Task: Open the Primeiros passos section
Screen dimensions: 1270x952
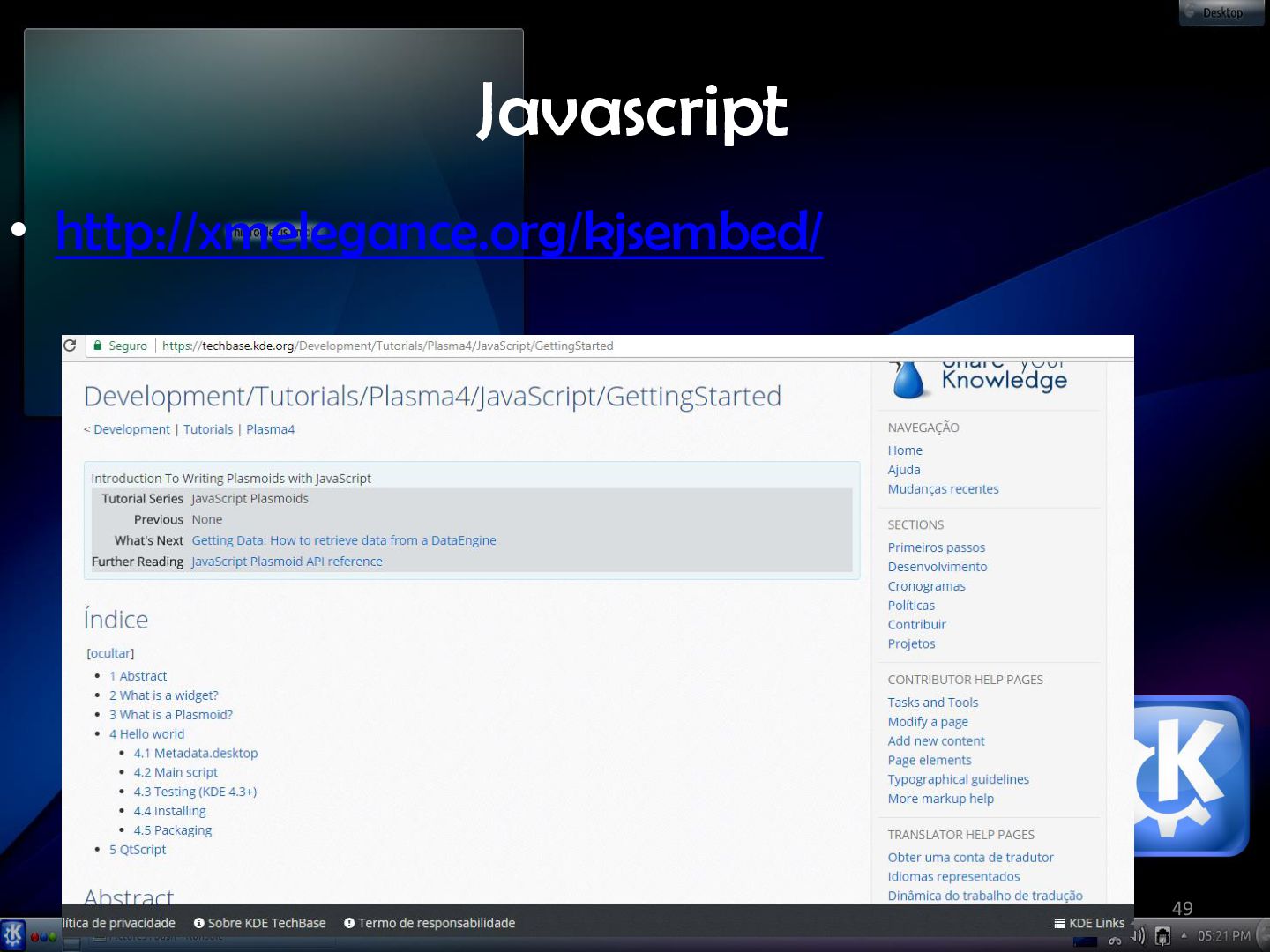Action: [x=936, y=547]
